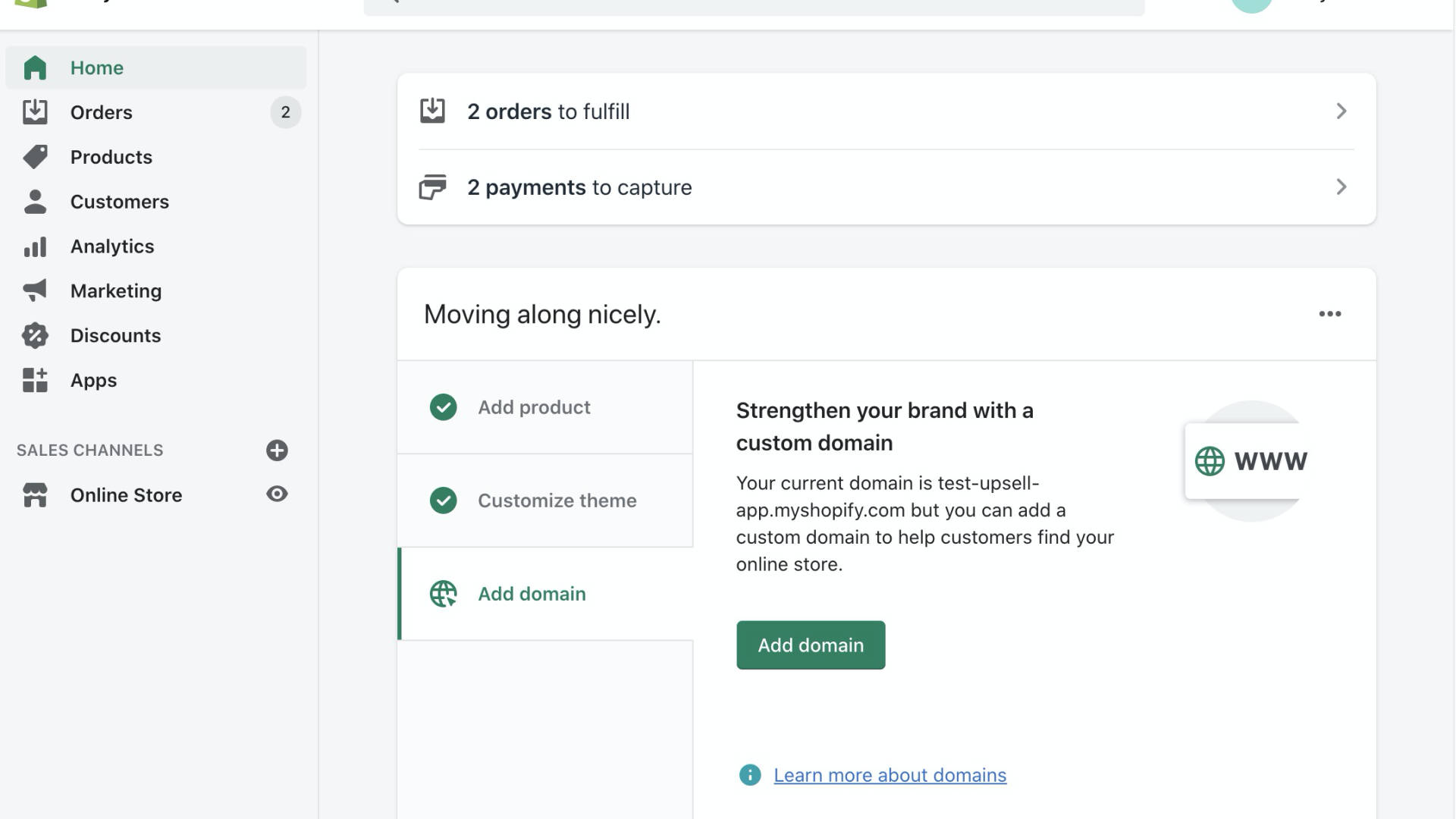Open the three-dots menu on setup card
1456x819 pixels.
pos(1330,314)
